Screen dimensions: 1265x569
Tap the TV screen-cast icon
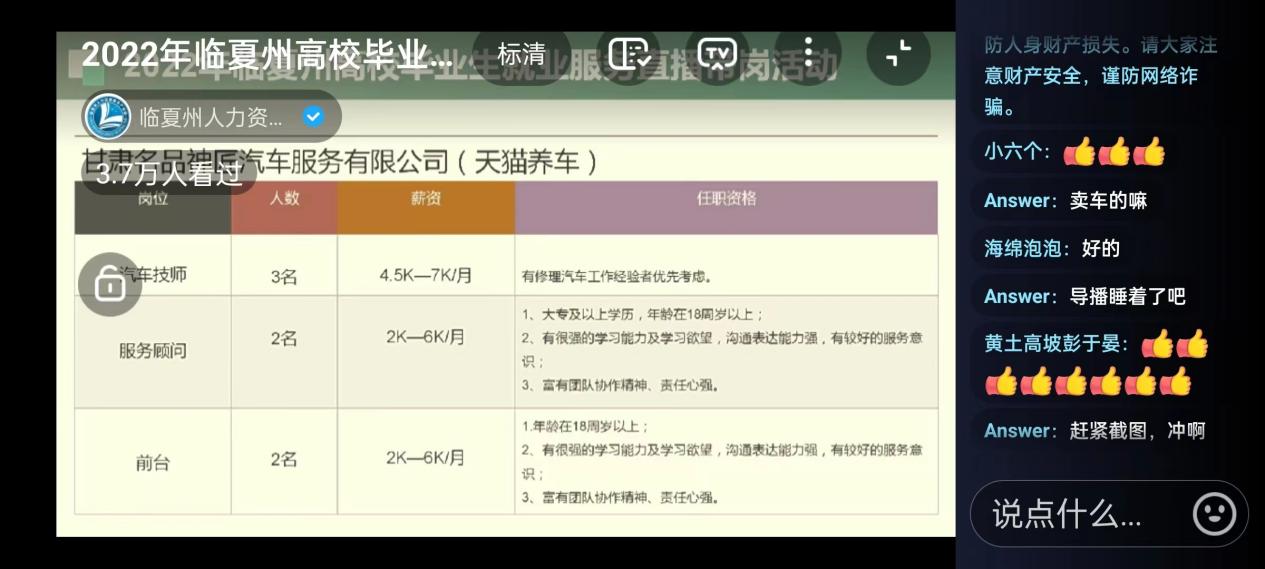pos(717,54)
